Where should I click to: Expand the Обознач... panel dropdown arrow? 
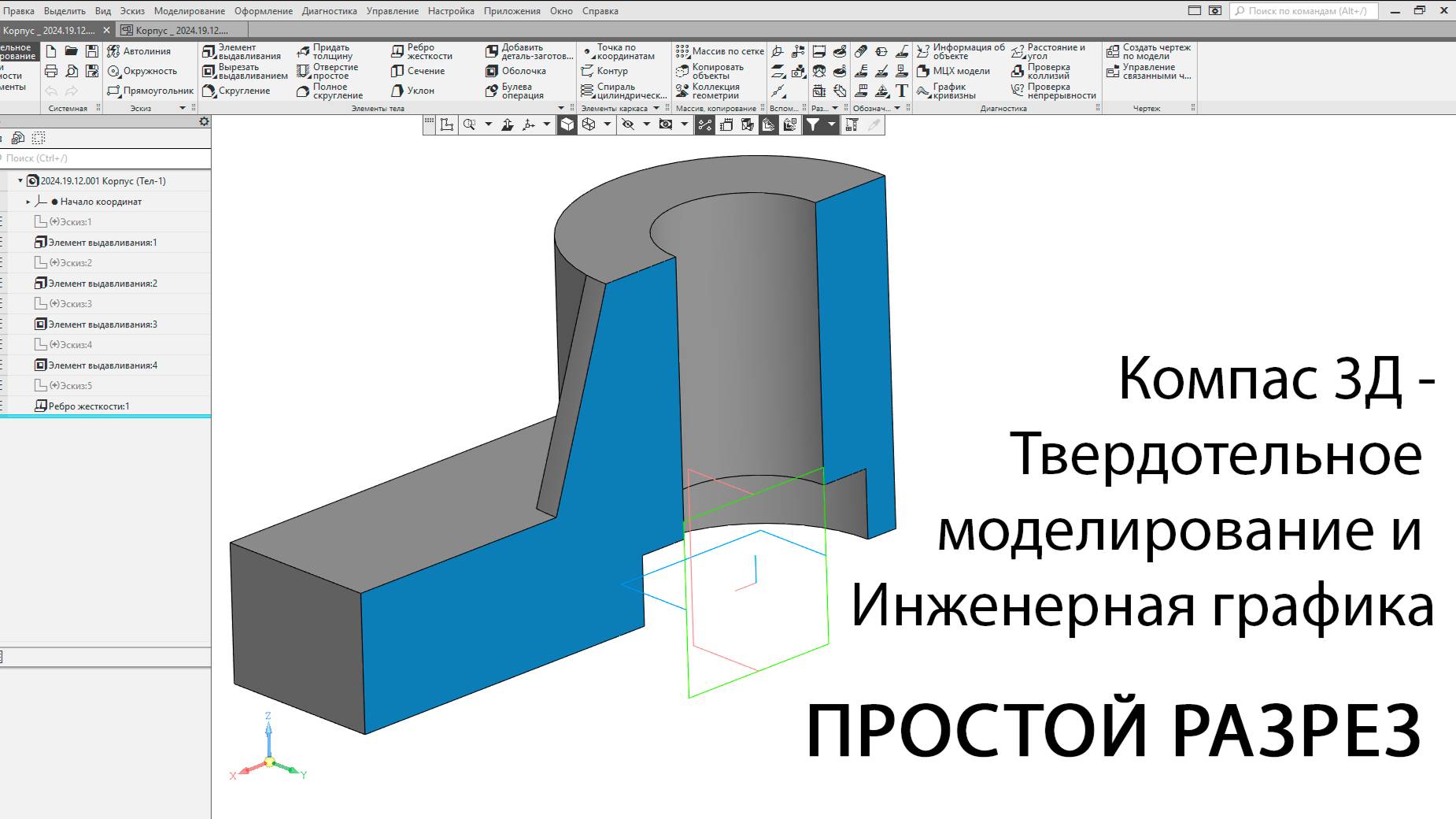[897, 108]
